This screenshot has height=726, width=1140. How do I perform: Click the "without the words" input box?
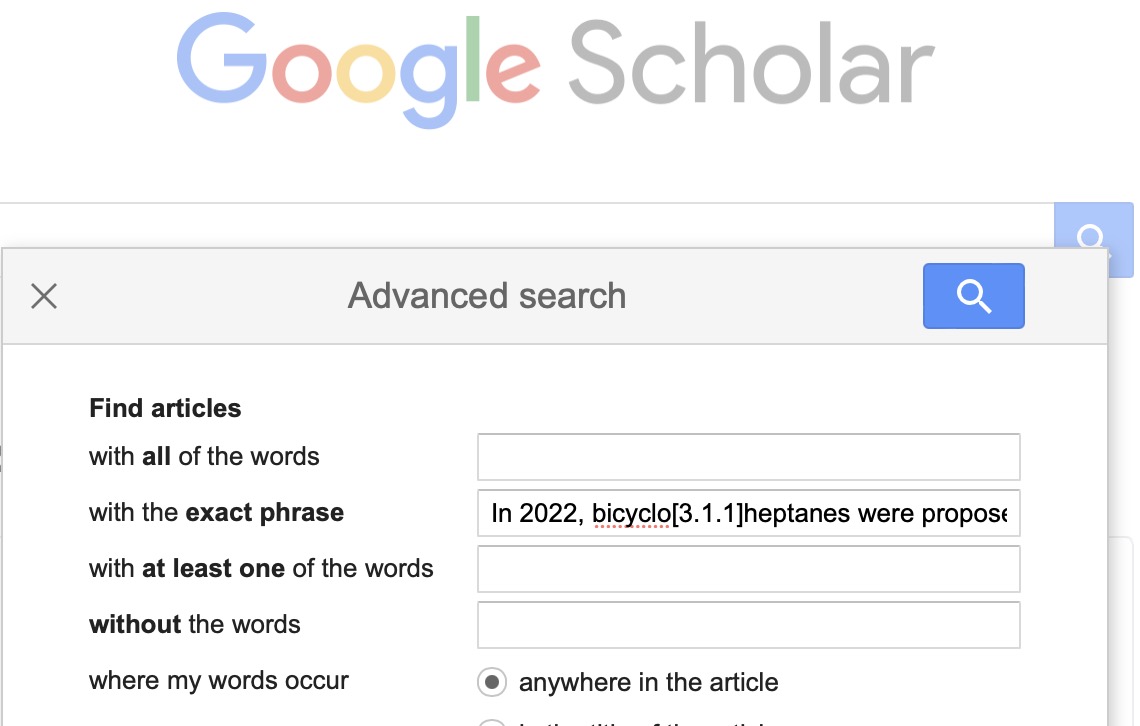pos(748,625)
